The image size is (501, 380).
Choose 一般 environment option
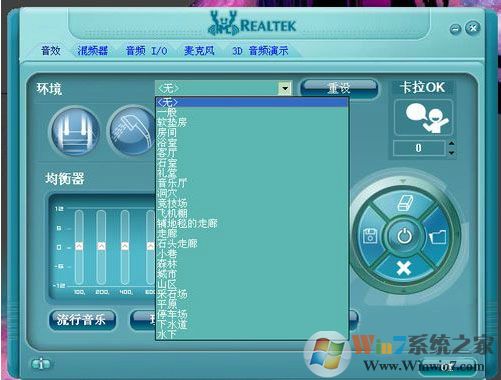pos(252,112)
